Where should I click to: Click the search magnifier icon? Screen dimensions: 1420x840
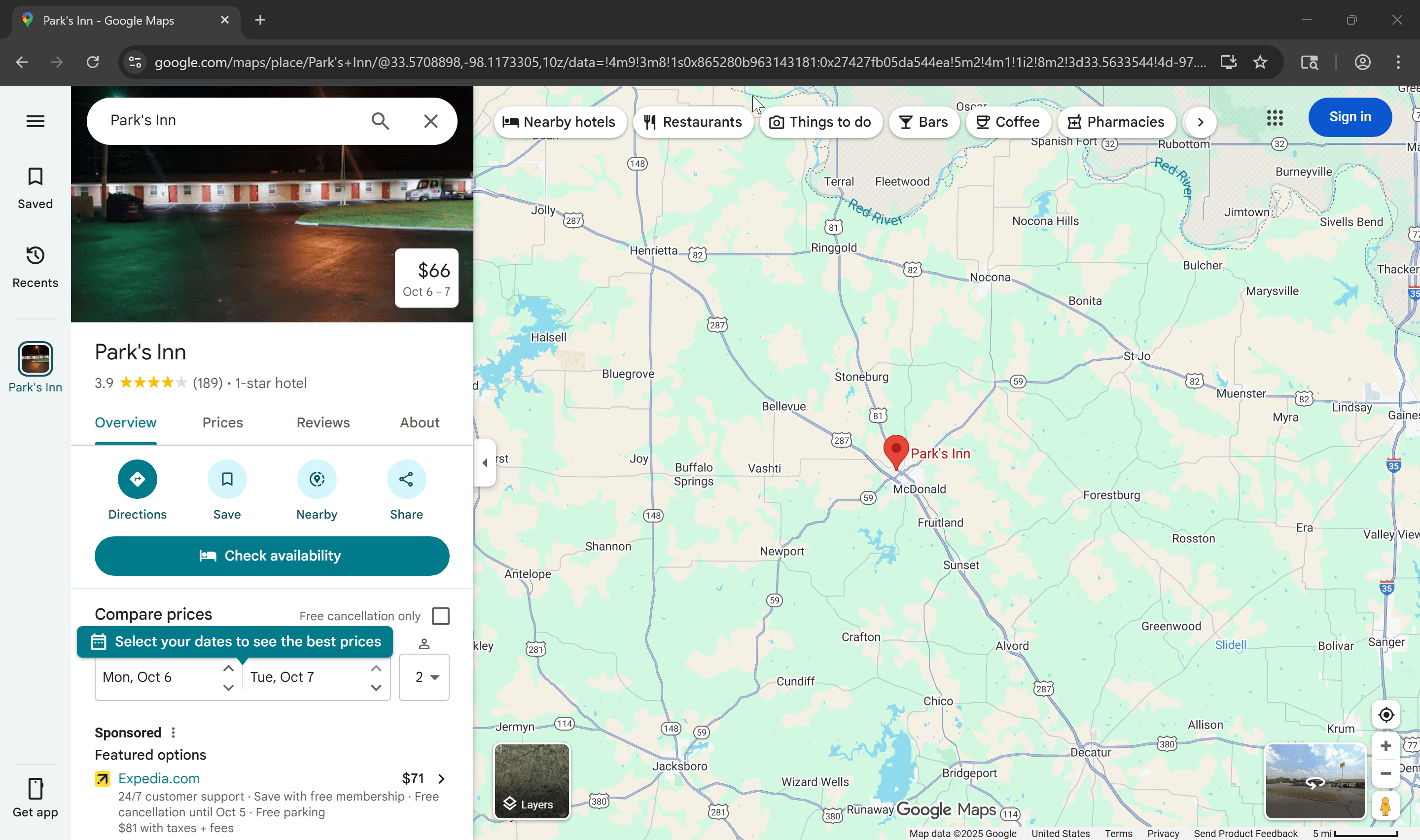[380, 121]
